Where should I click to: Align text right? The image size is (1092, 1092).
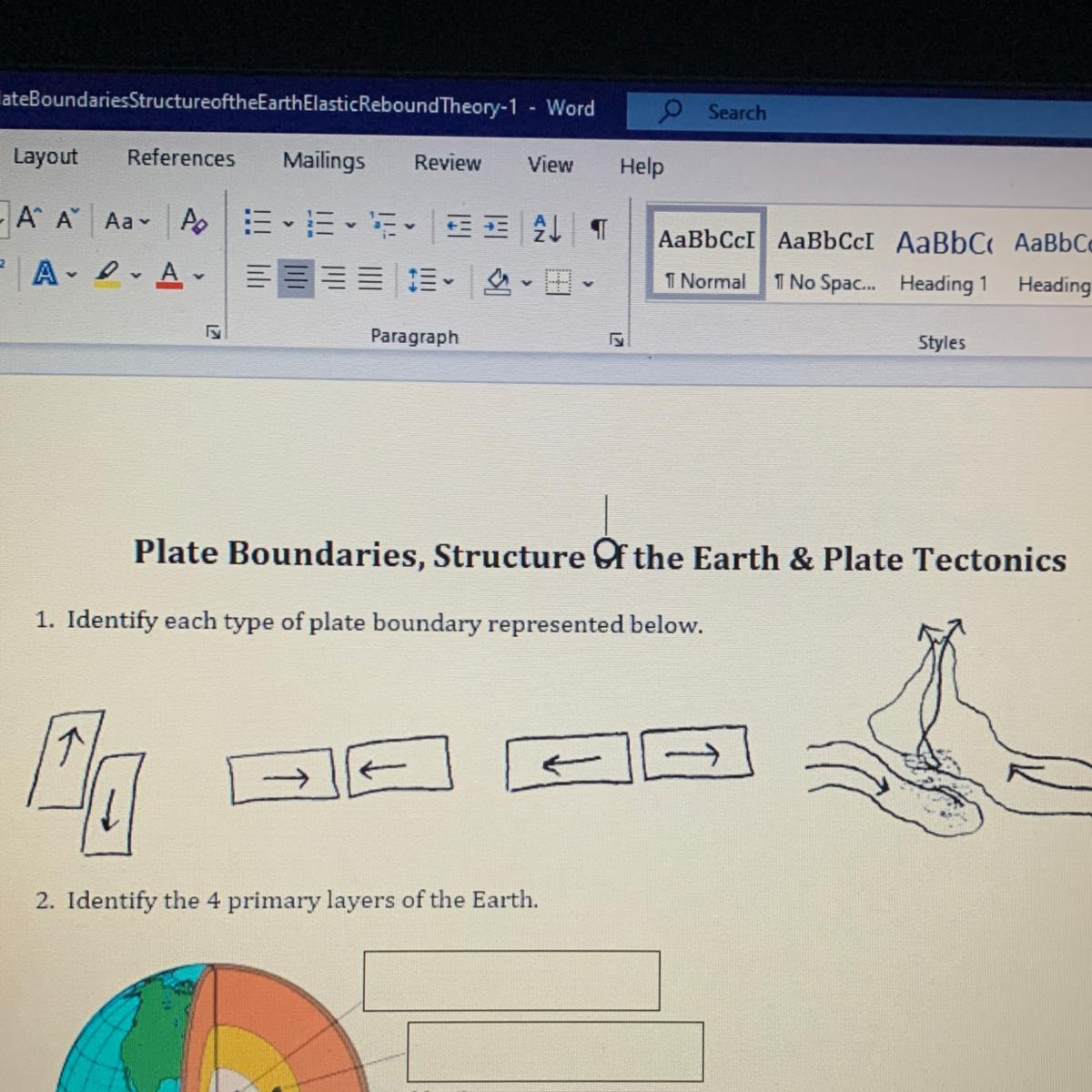click(x=333, y=278)
